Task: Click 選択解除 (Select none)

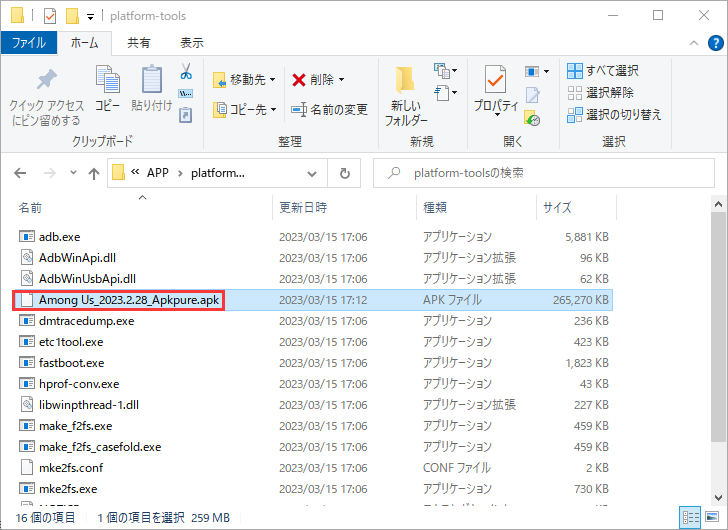Action: pos(600,93)
